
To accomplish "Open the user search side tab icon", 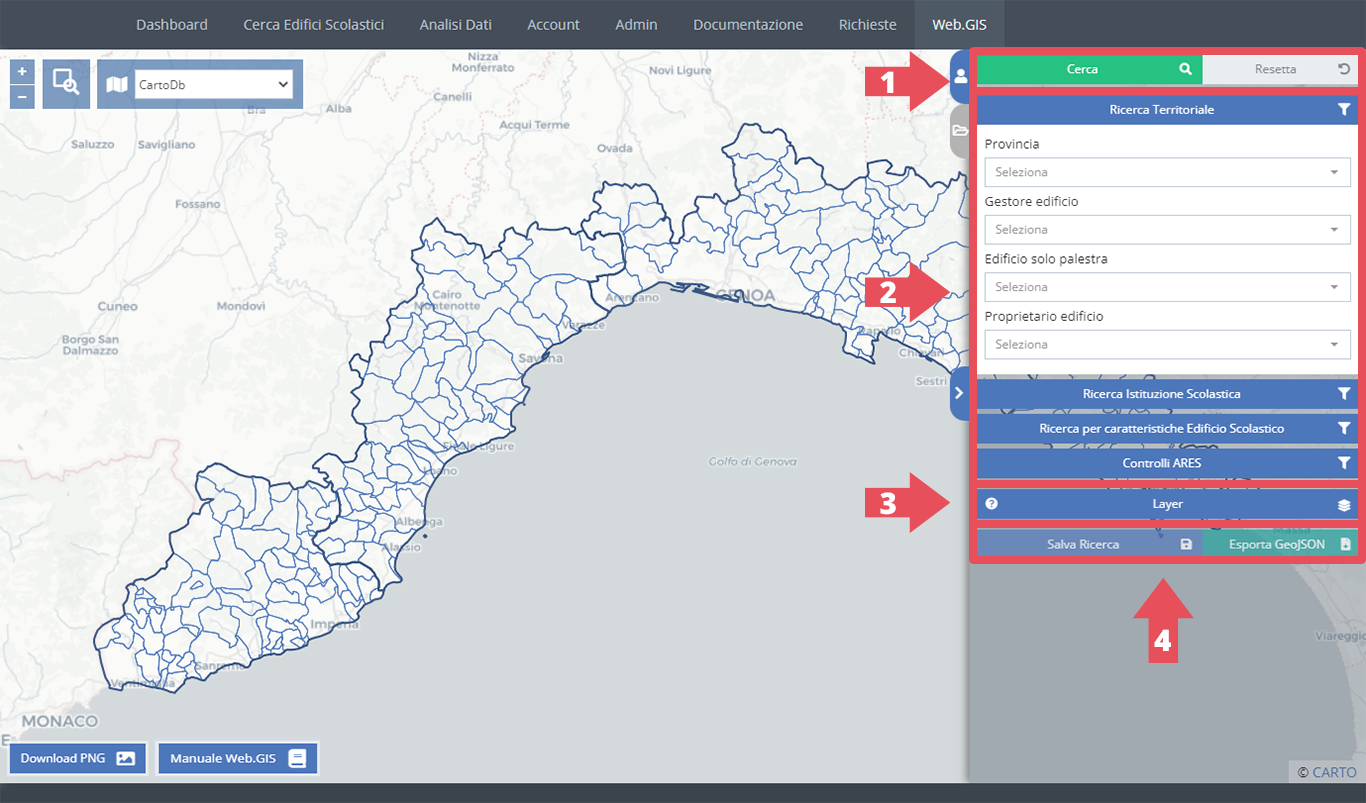I will [x=960, y=76].
